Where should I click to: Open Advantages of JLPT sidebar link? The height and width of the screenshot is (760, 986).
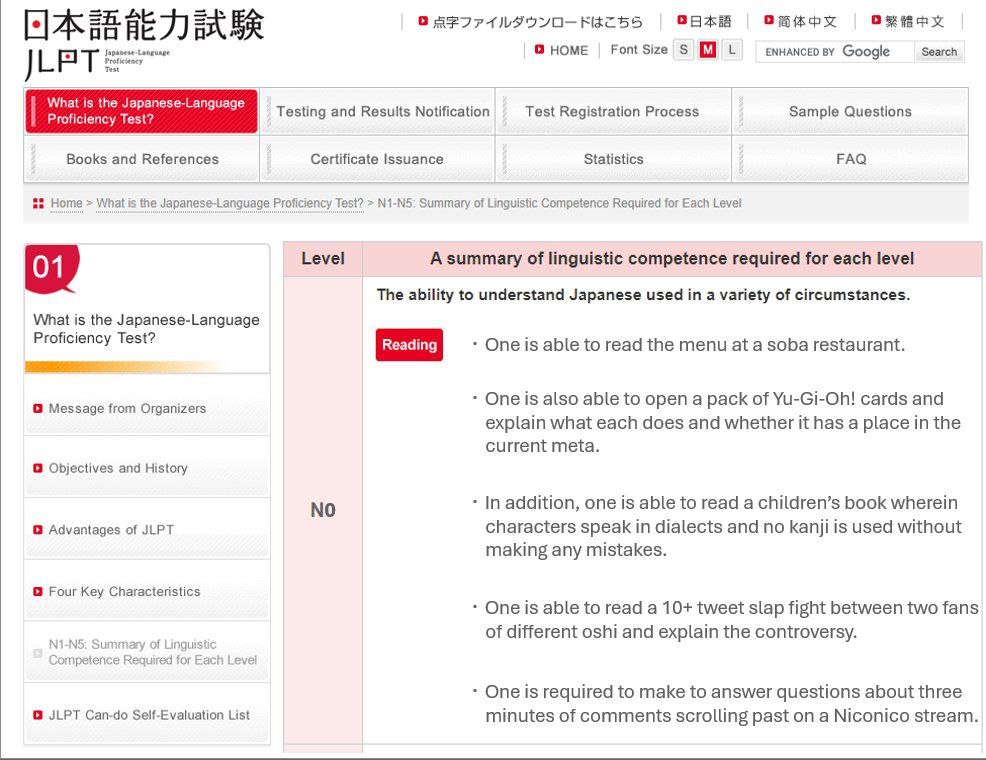111,530
